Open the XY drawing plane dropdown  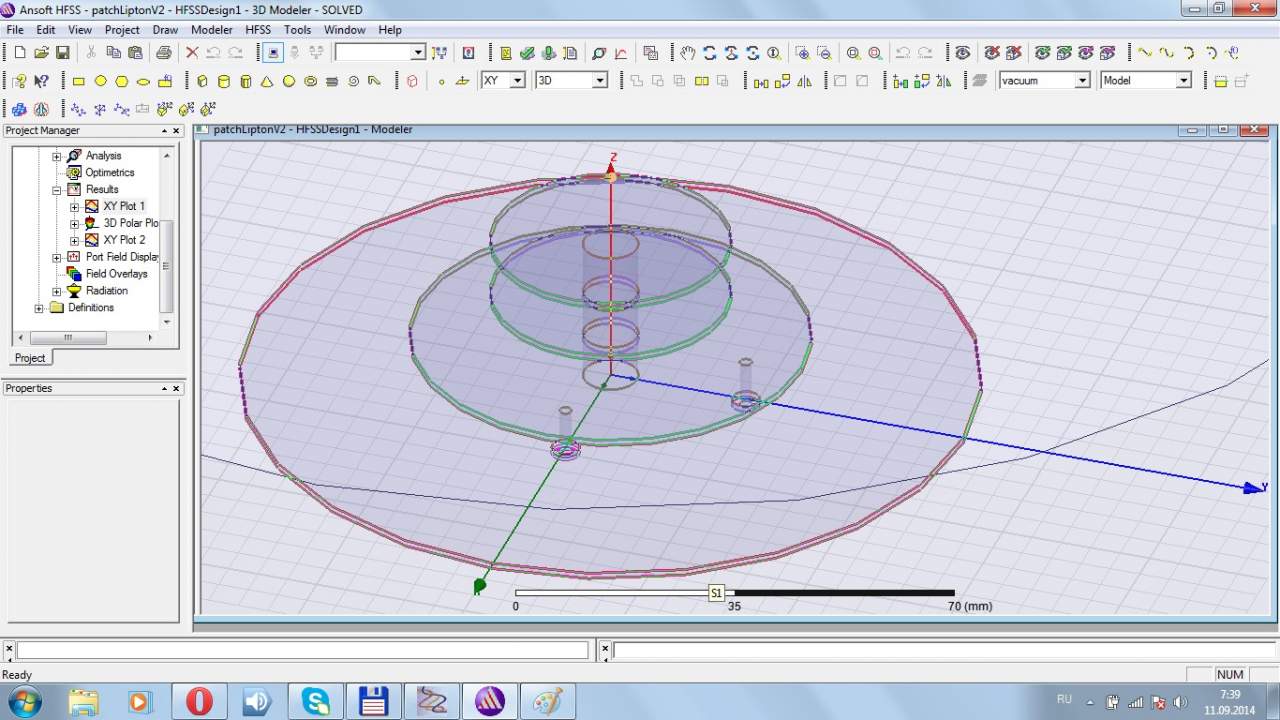click(x=517, y=81)
